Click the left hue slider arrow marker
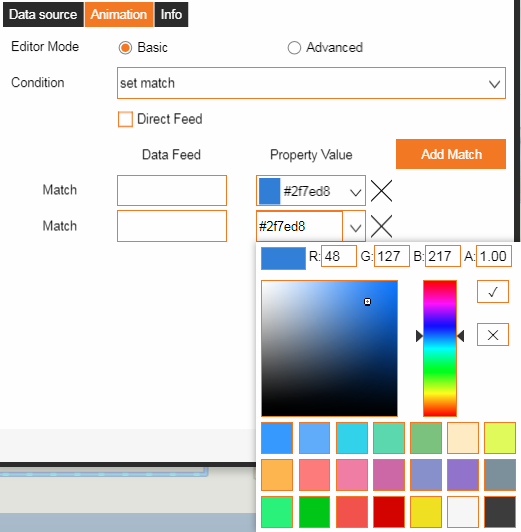Image resolution: width=521 pixels, height=532 pixels. tap(419, 336)
